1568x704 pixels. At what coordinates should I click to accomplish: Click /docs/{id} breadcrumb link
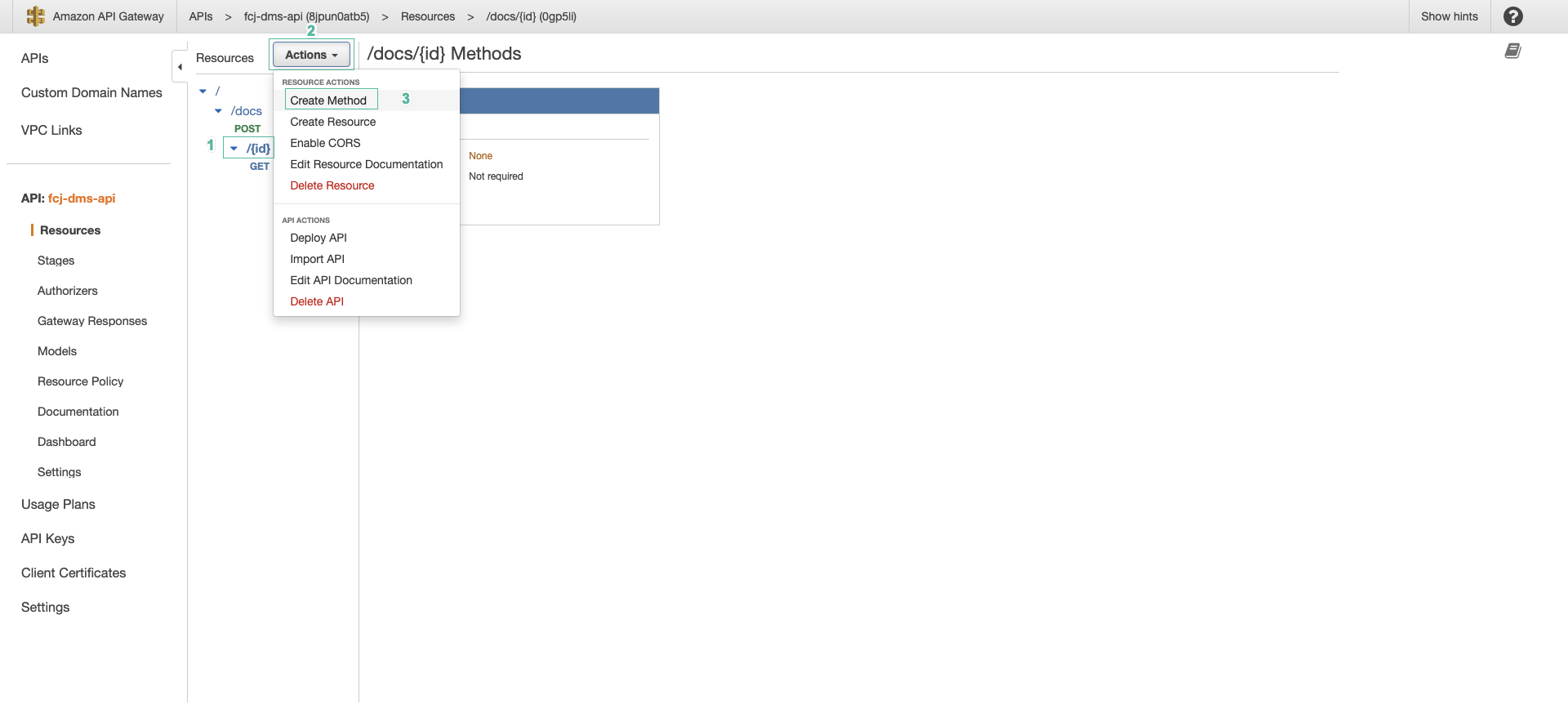(x=531, y=16)
